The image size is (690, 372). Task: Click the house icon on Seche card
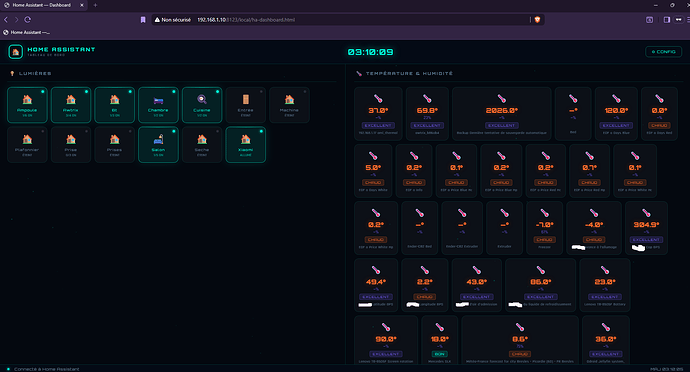tap(202, 140)
